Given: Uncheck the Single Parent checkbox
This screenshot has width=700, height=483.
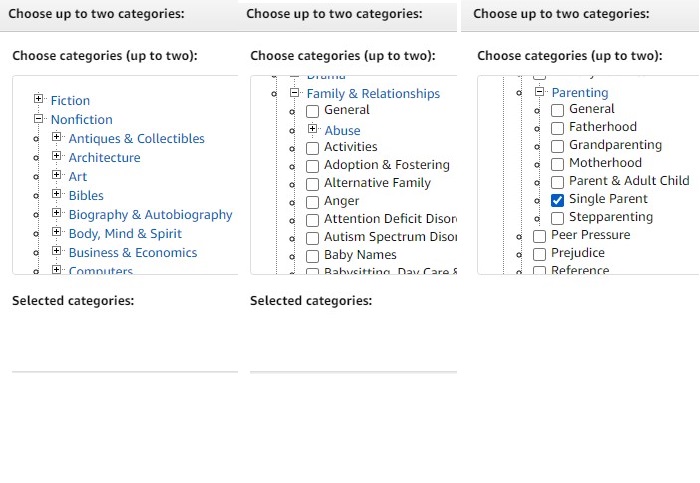Looking at the screenshot, I should pyautogui.click(x=557, y=200).
